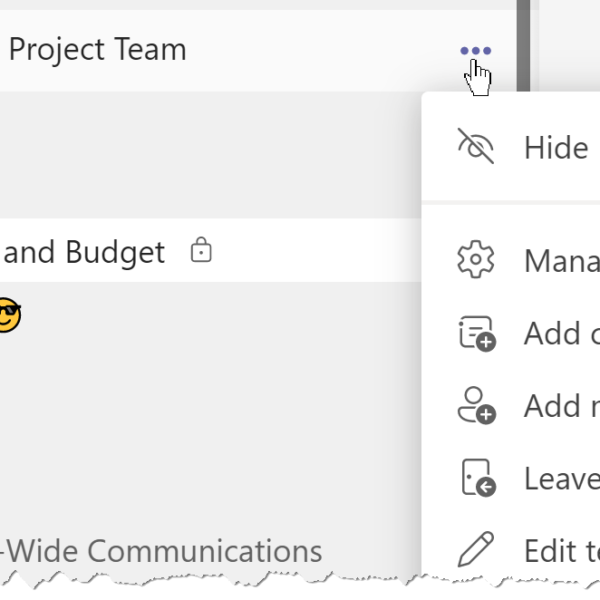This screenshot has width=600, height=600.
Task: Select the Add channel menu entry text
Action: tap(562, 334)
